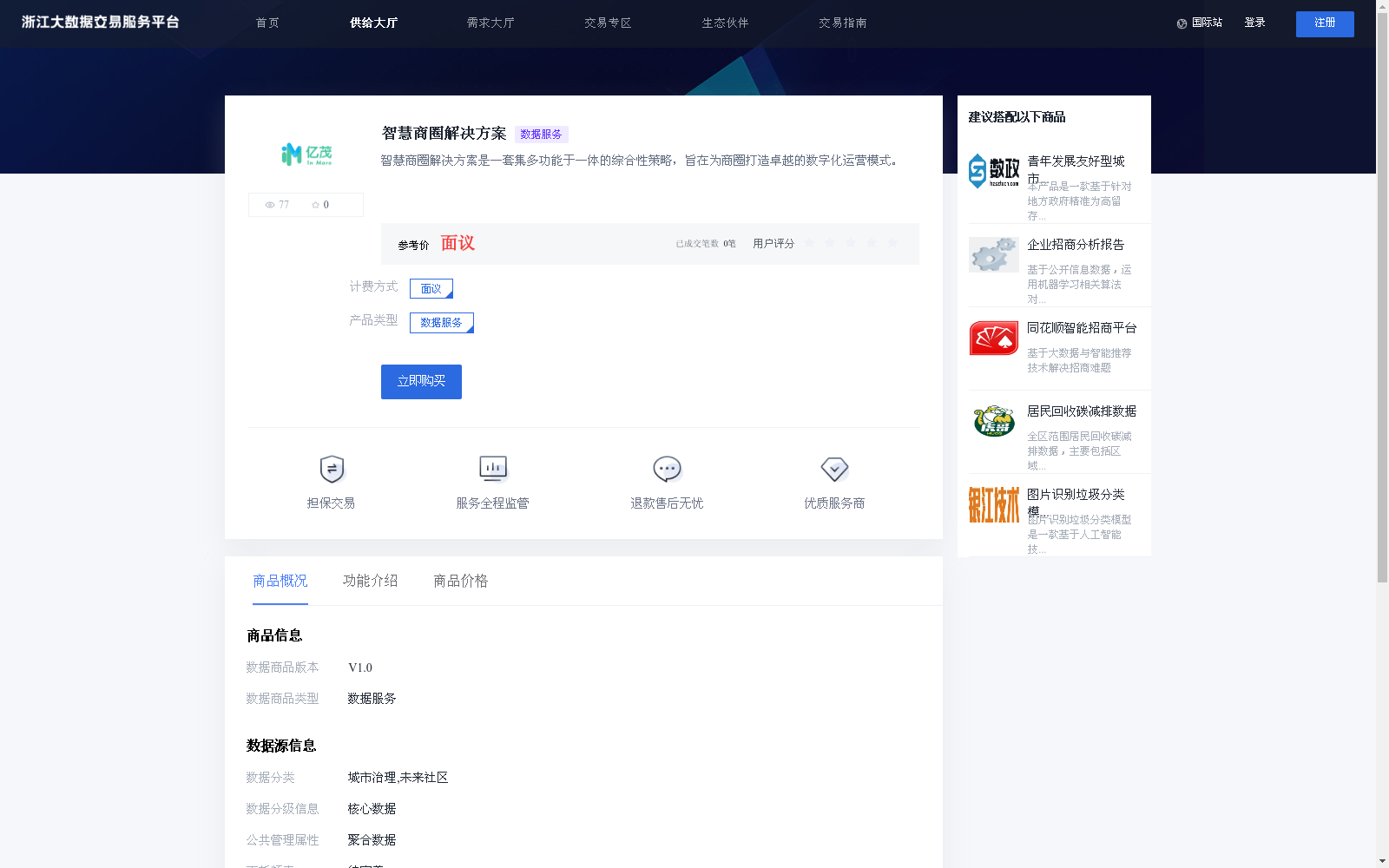Image resolution: width=1389 pixels, height=868 pixels.
Task: Click the 服务全程监管 monitor icon
Action: pos(493,469)
